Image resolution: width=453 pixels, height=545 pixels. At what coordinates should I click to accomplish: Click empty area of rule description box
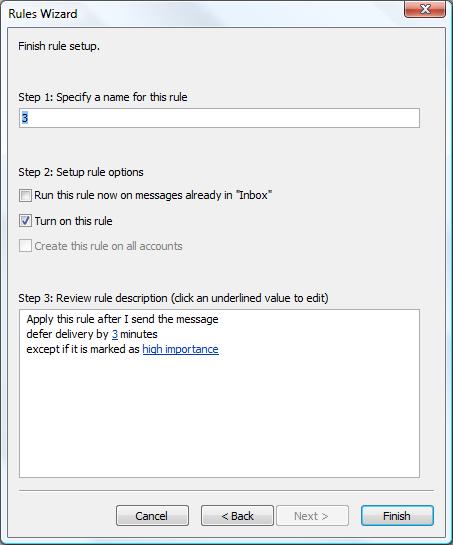click(x=219, y=417)
